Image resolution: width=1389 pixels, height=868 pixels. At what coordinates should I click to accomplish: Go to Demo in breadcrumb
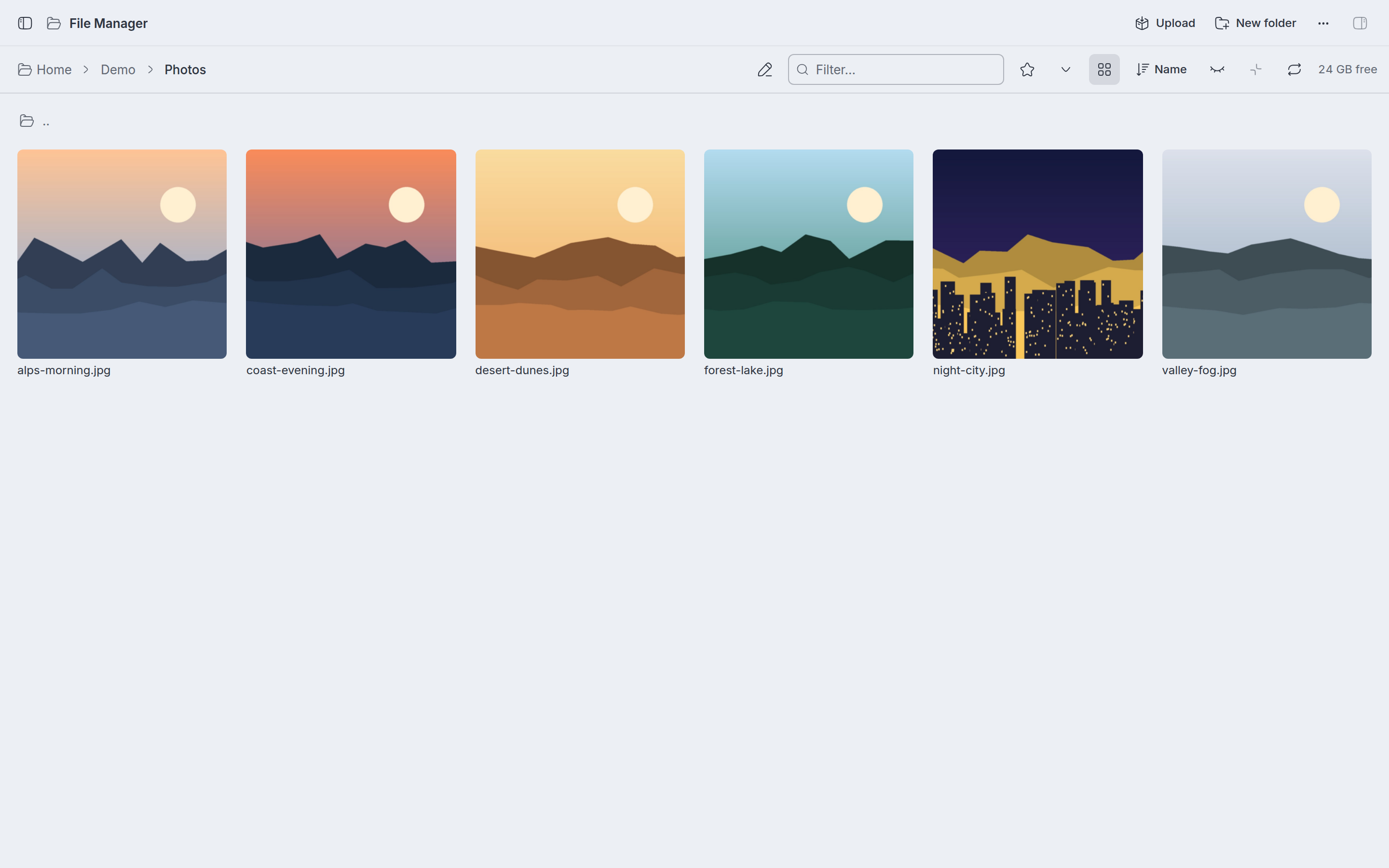118,69
